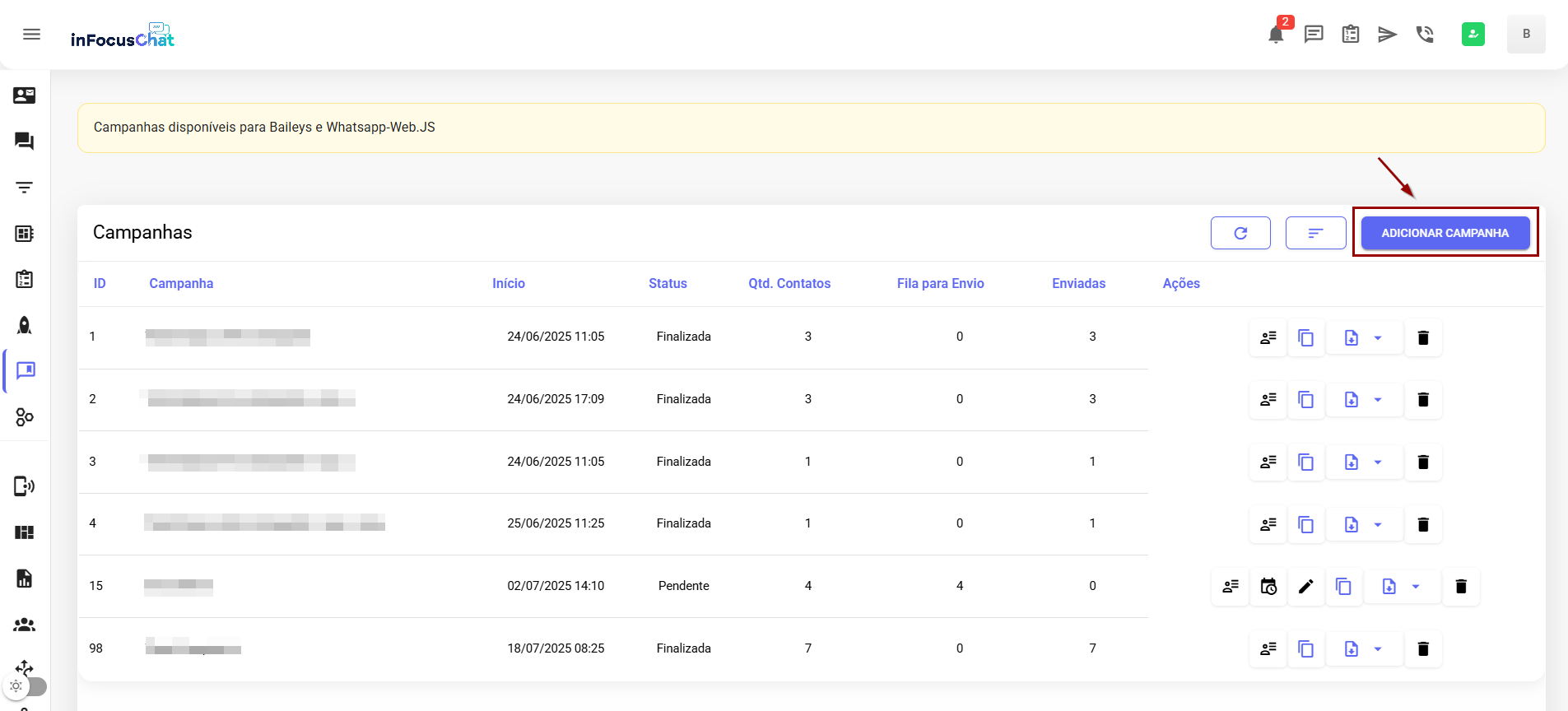Refresh the campaigns list

click(1240, 233)
